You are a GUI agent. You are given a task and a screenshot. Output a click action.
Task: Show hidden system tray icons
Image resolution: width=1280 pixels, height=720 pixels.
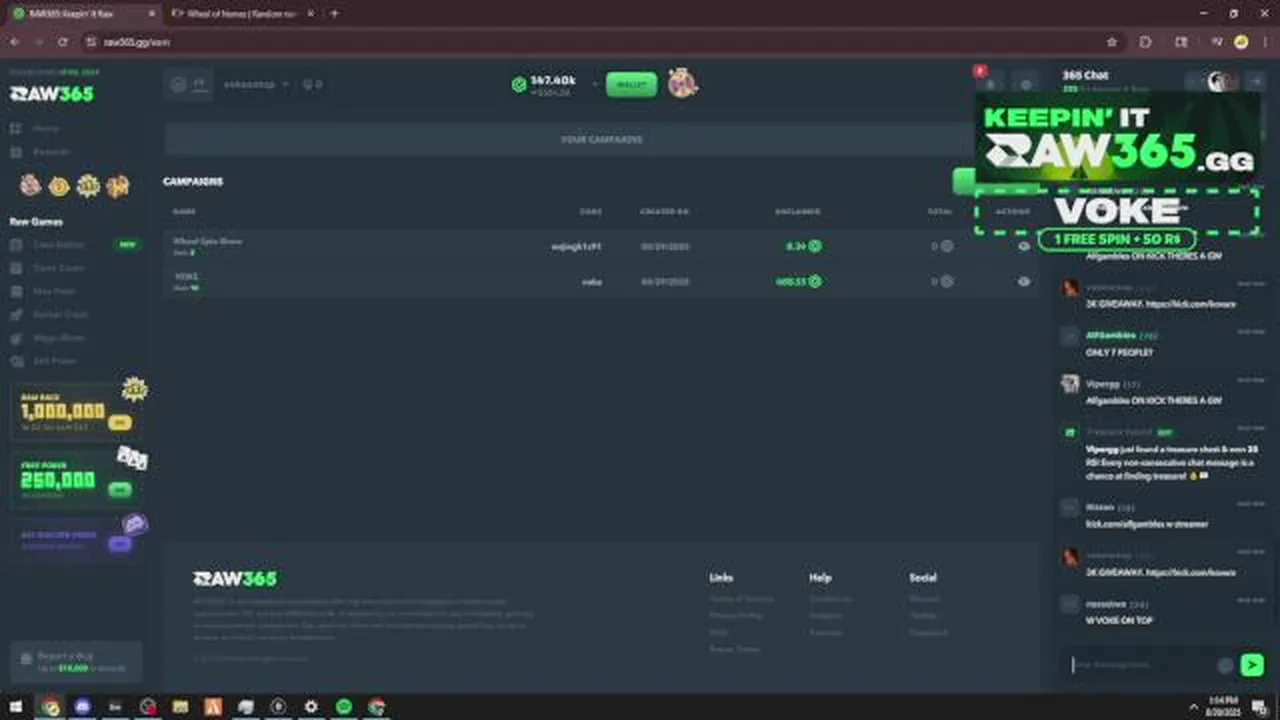[x=1193, y=707]
